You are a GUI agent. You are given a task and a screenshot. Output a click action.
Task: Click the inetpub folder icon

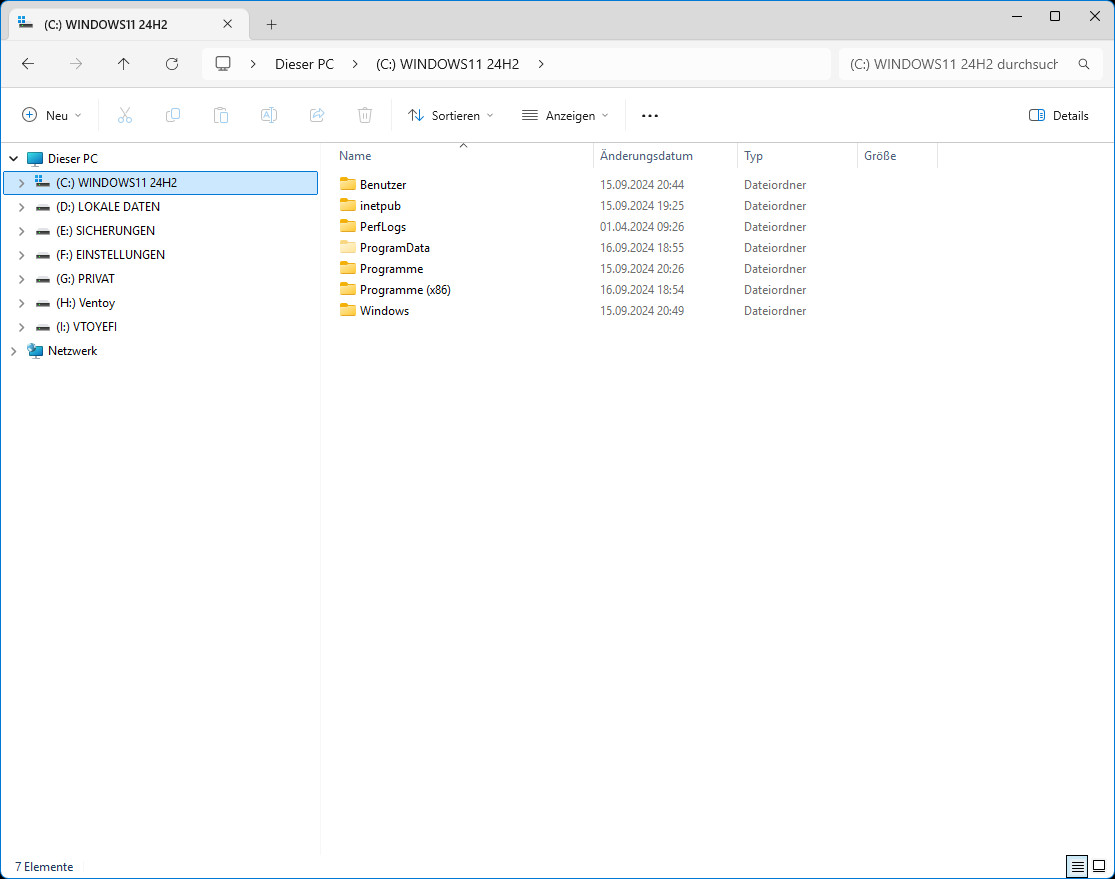(348, 206)
